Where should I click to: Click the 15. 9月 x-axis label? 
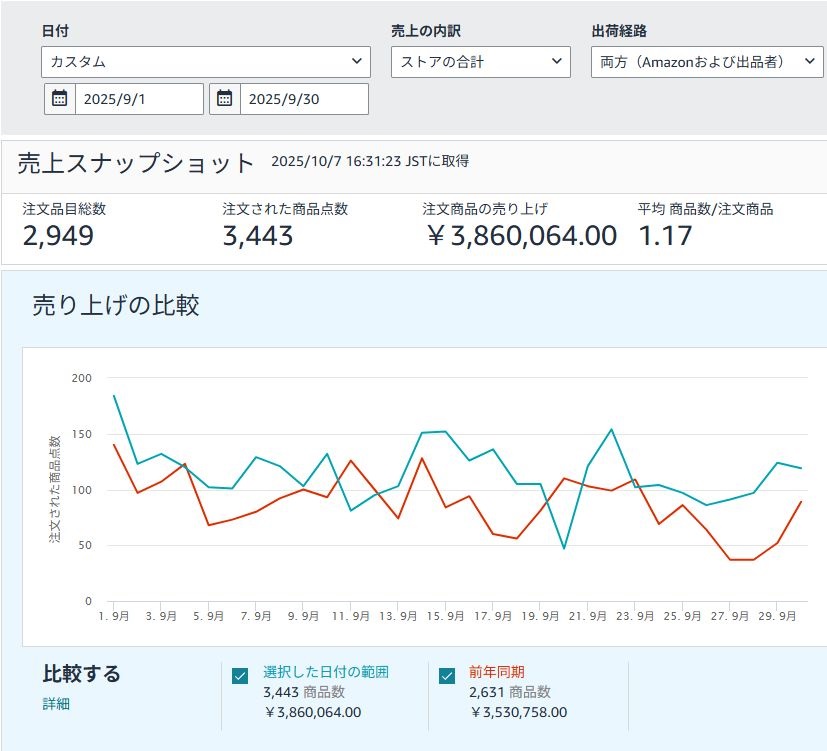(445, 617)
